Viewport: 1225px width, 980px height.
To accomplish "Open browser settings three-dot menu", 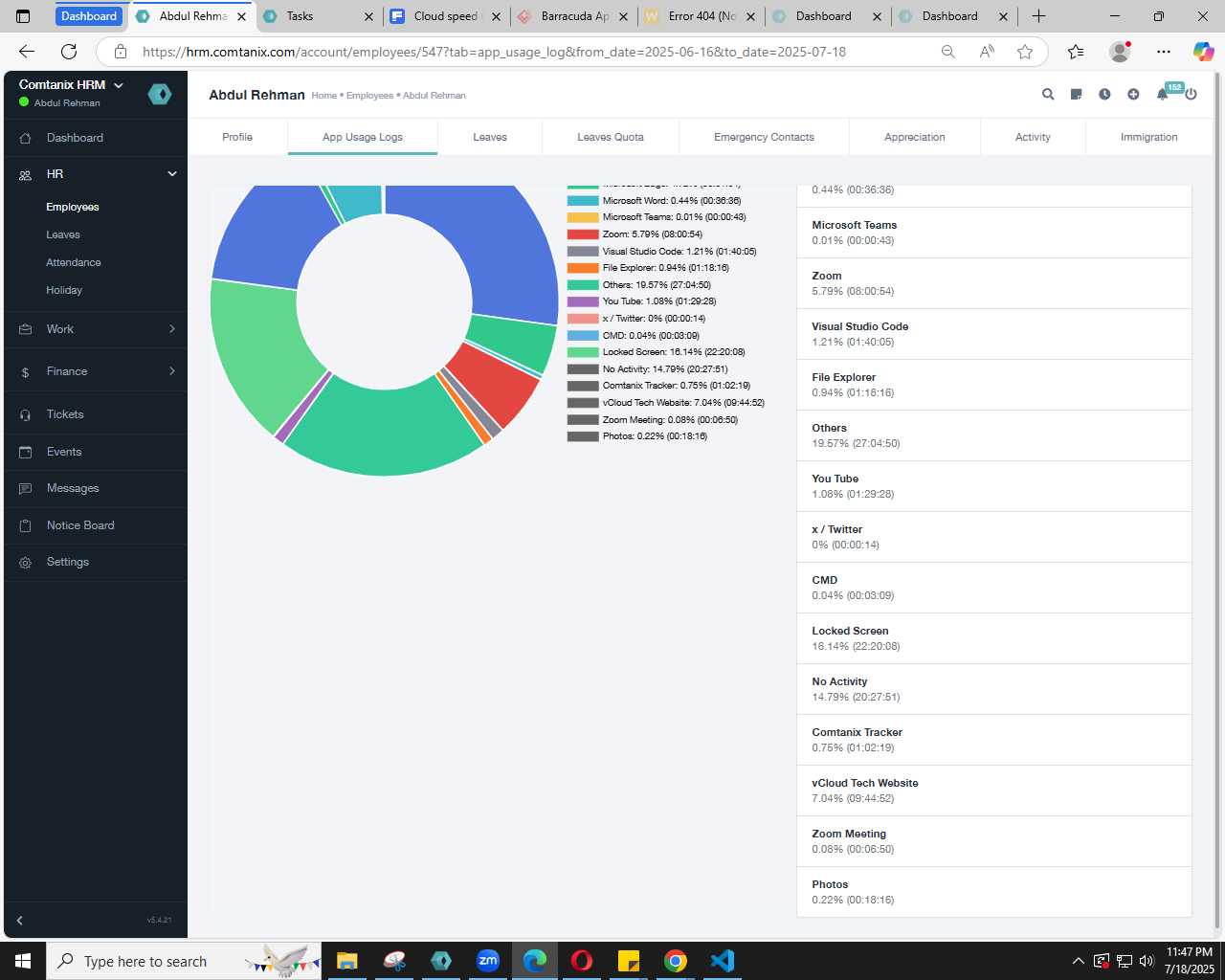I will click(x=1163, y=52).
